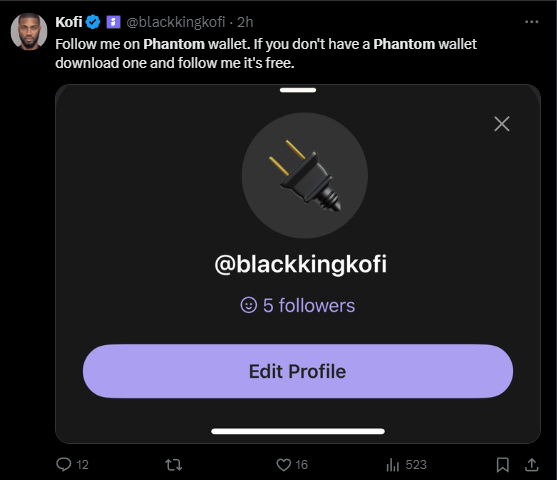Viewport: 557px width, 480px height.
Task: Open the three-dot more options menu
Action: click(531, 22)
